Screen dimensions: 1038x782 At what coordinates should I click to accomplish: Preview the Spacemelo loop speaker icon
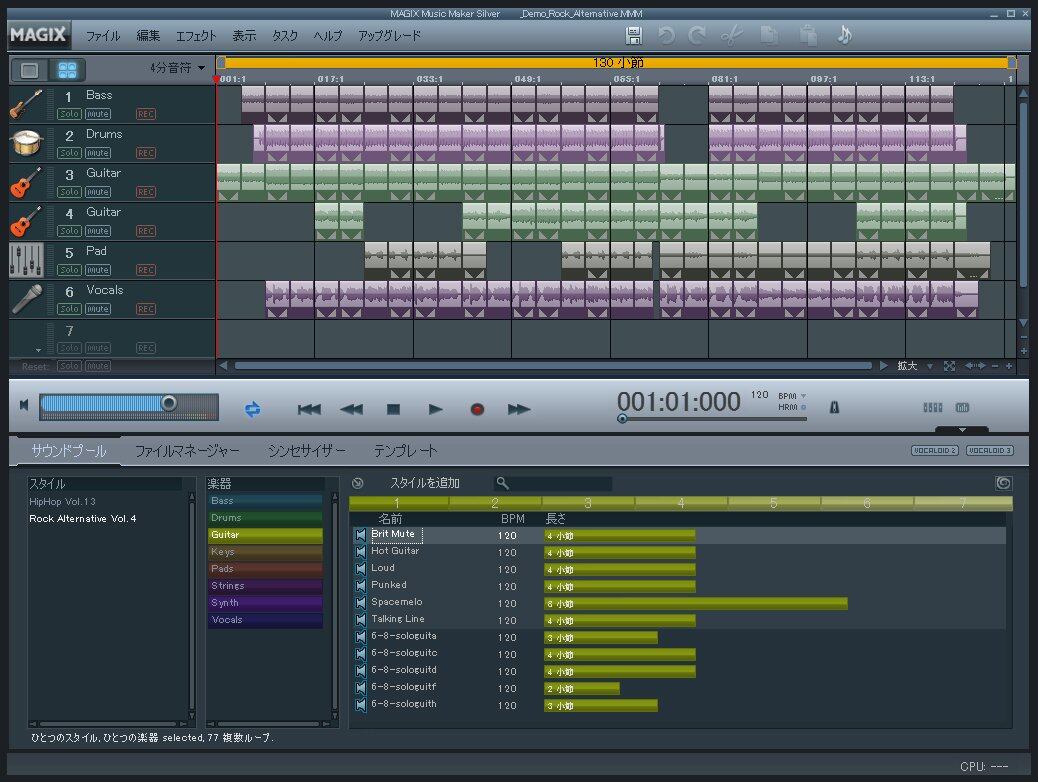360,603
